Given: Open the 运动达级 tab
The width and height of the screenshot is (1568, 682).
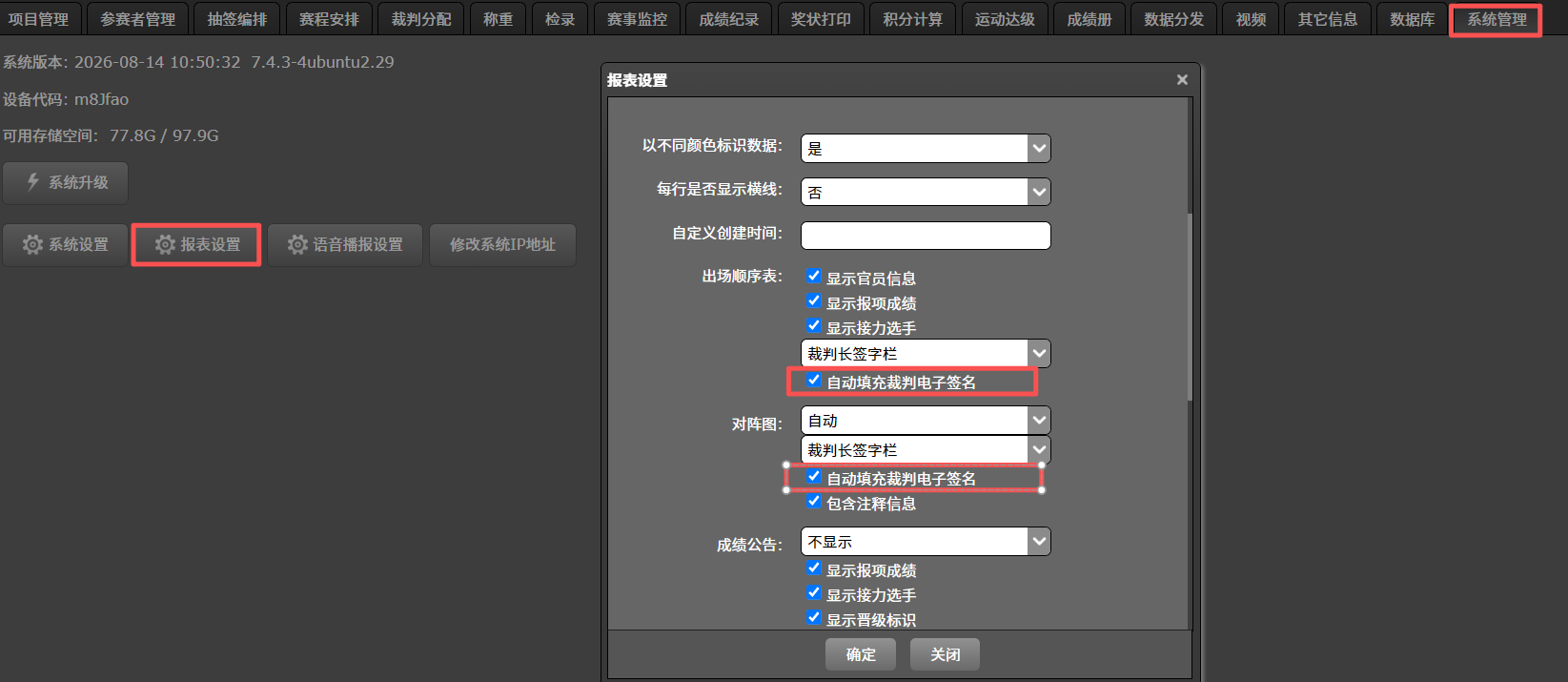Looking at the screenshot, I should pos(1005,19).
